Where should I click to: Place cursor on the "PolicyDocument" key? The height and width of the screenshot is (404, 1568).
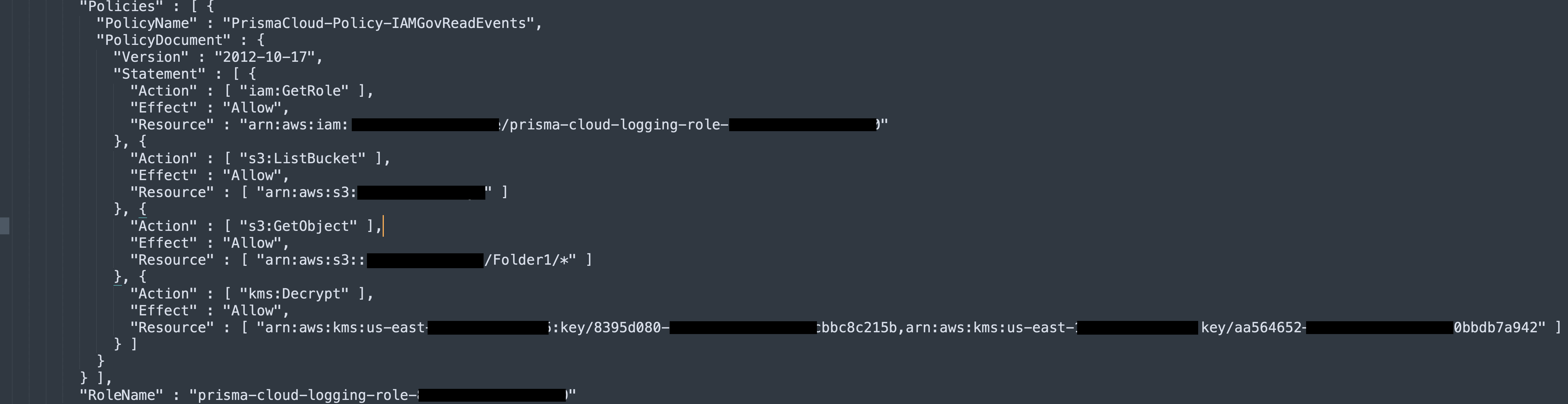(163, 40)
